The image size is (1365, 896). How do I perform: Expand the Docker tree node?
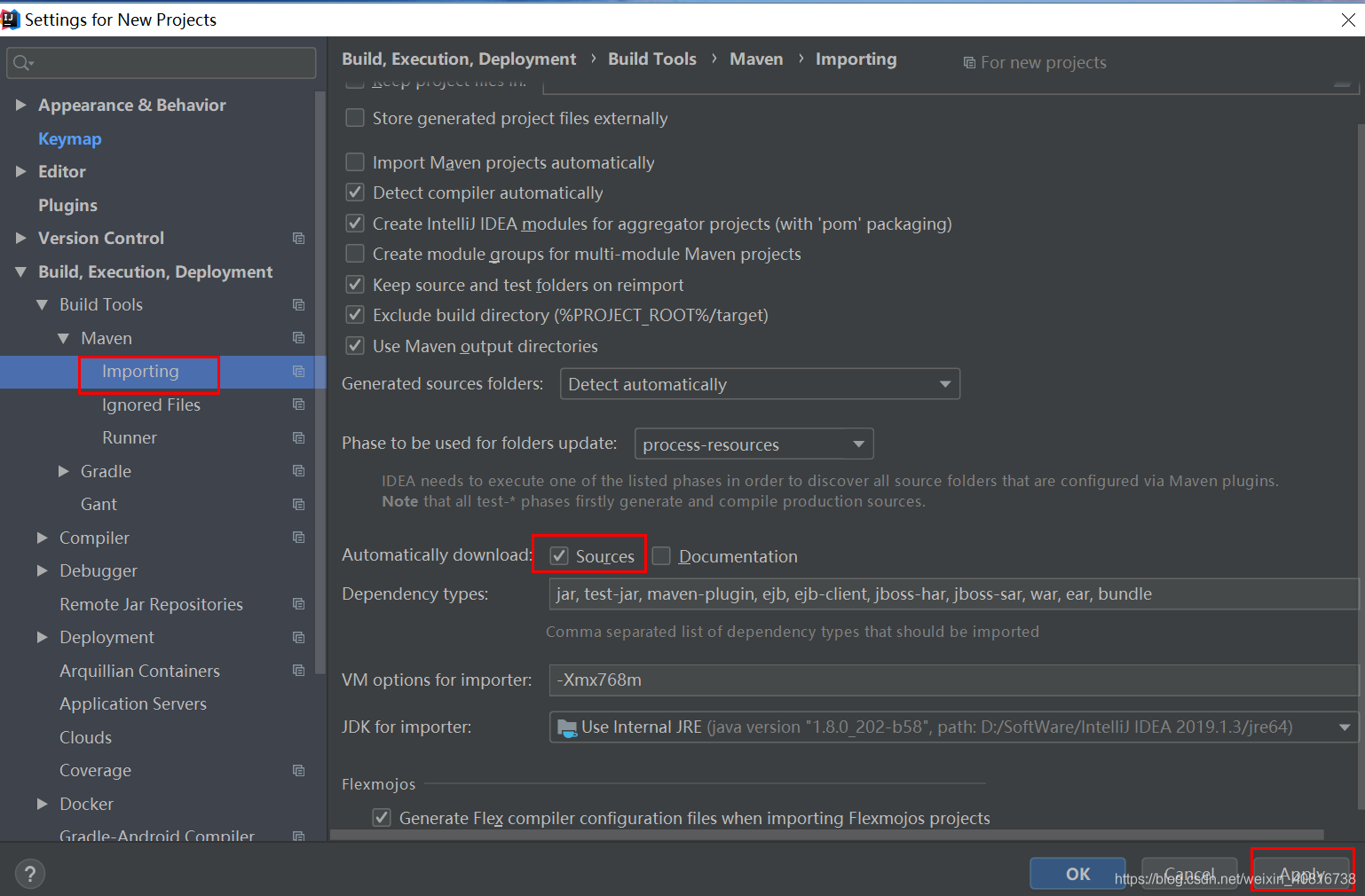point(42,804)
